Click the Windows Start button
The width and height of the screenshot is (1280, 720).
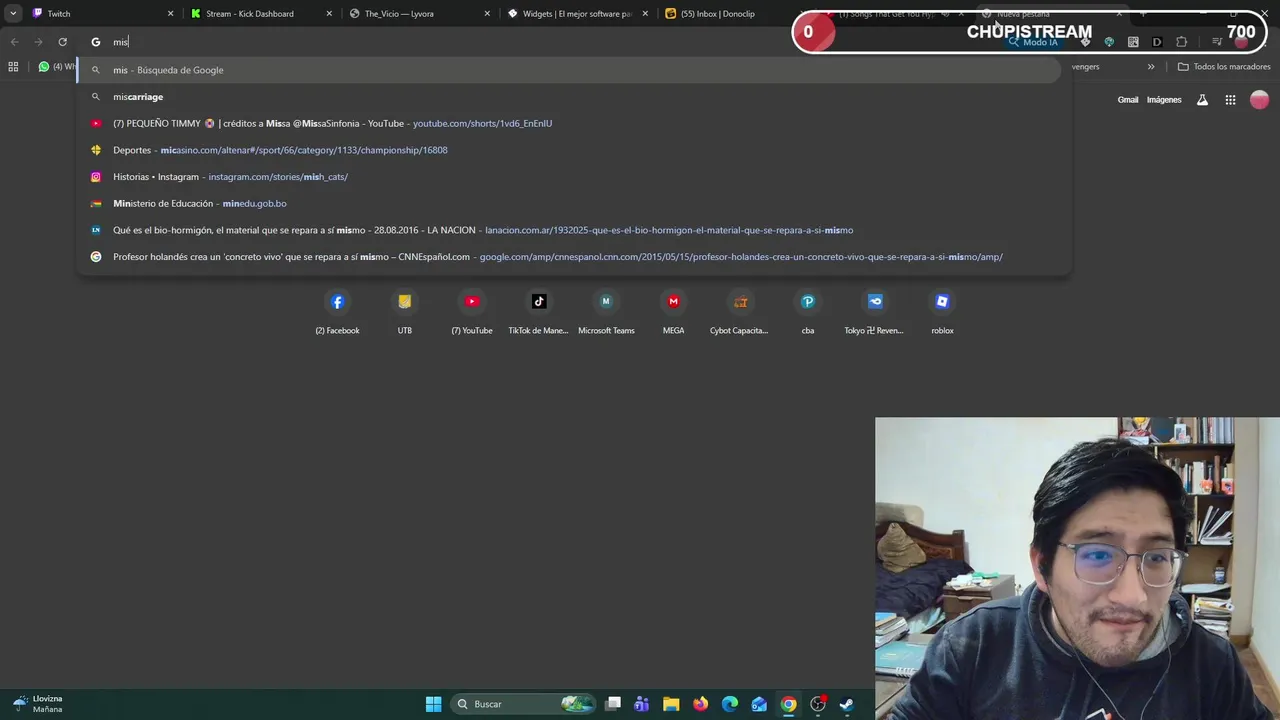(x=433, y=704)
